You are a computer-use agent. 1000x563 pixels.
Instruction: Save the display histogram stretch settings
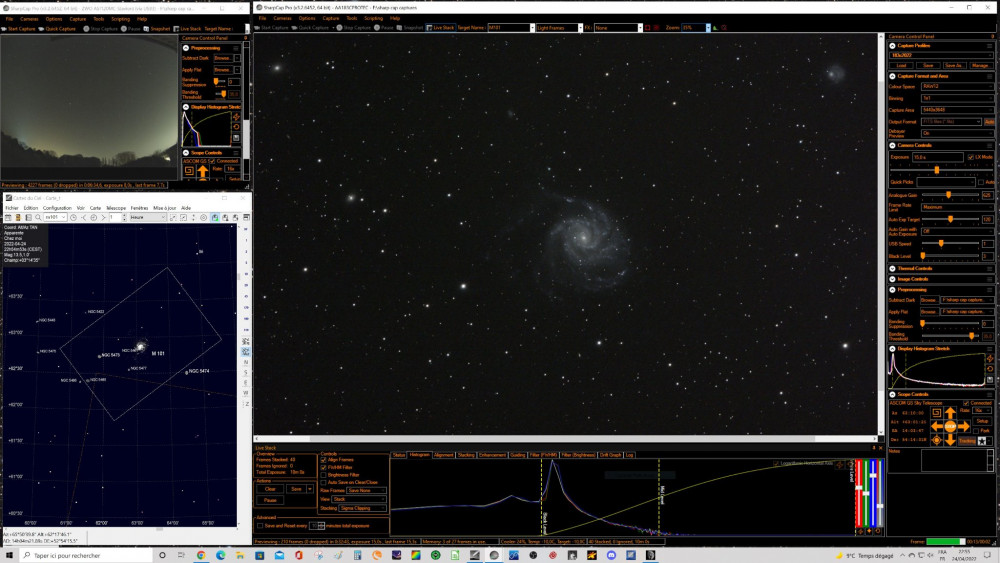(x=990, y=379)
